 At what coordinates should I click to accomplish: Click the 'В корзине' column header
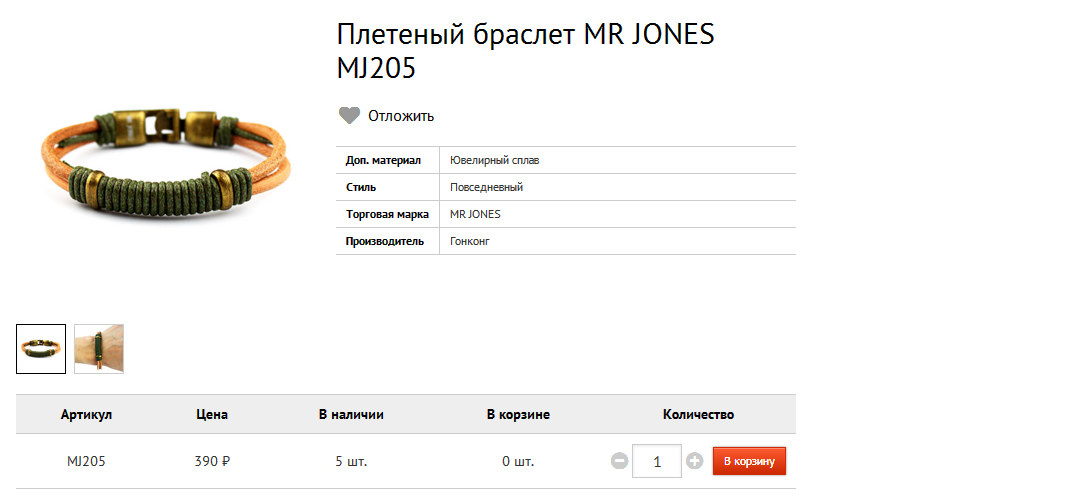coord(518,415)
